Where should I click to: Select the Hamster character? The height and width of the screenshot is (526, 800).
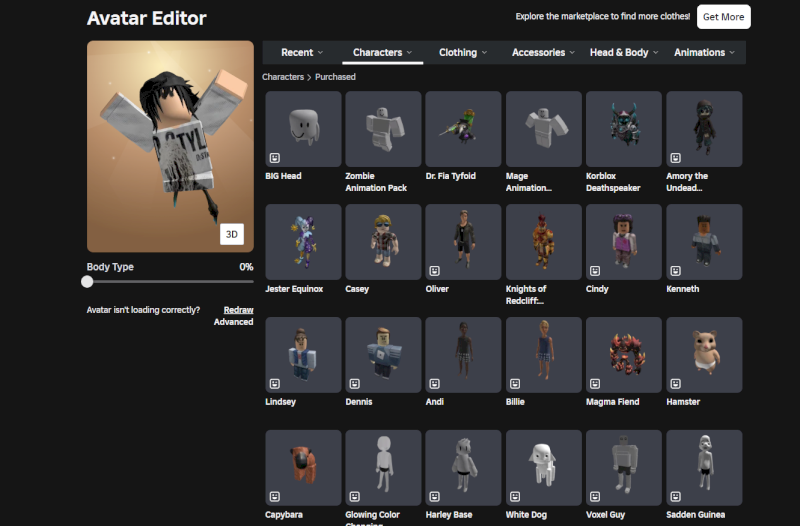tap(704, 355)
